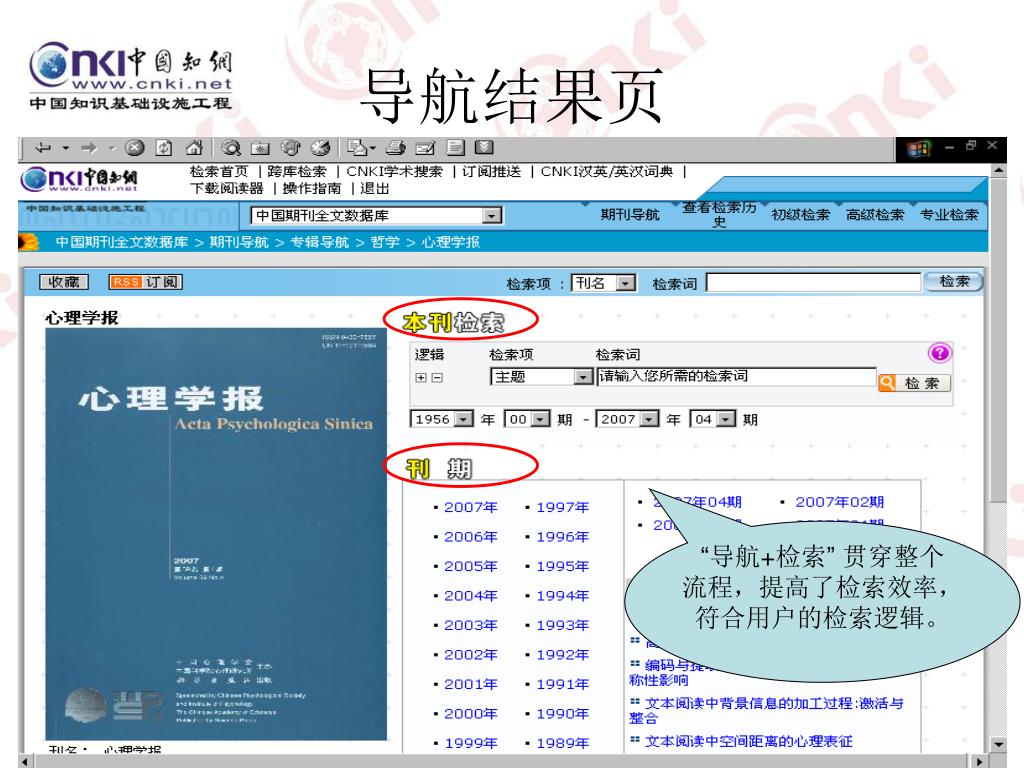Open the browser Search toolbar icon

(x=231, y=148)
